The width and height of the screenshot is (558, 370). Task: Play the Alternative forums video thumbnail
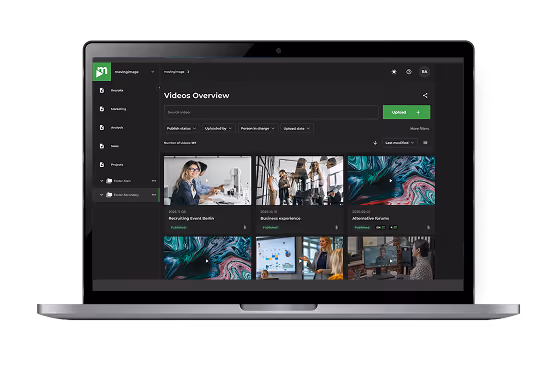[x=391, y=180]
